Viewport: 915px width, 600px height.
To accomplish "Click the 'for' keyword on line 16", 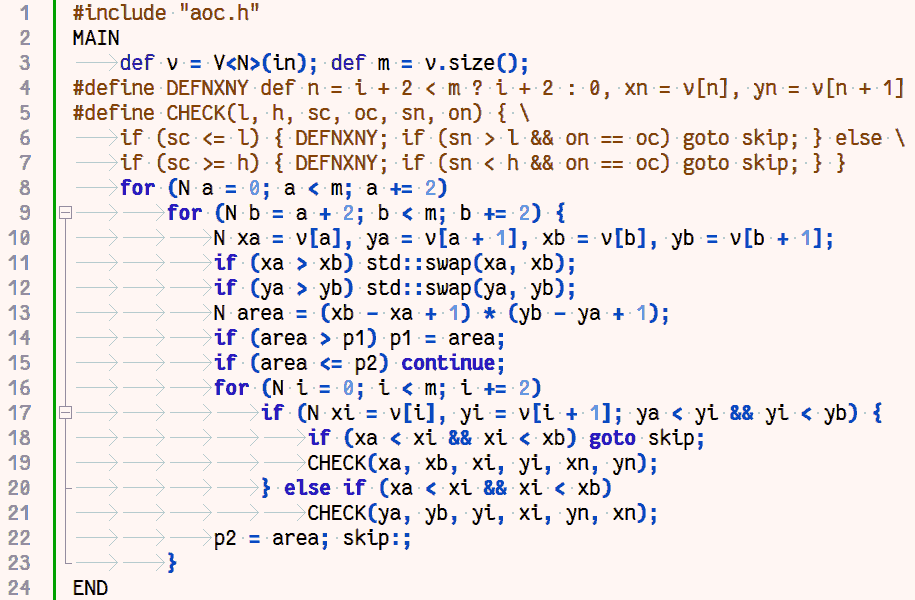I will (231, 388).
